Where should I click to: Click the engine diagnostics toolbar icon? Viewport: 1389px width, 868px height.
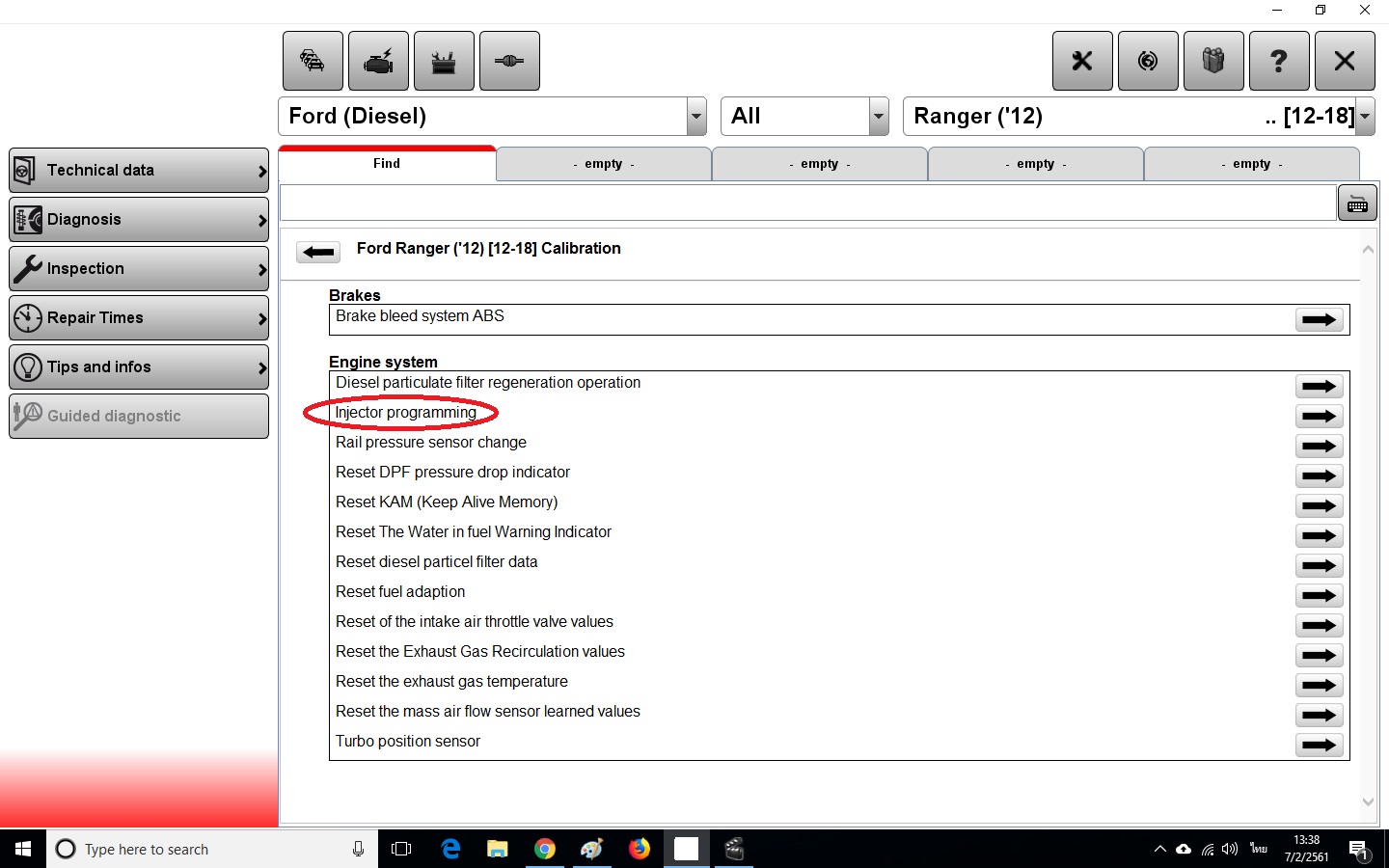[x=378, y=61]
